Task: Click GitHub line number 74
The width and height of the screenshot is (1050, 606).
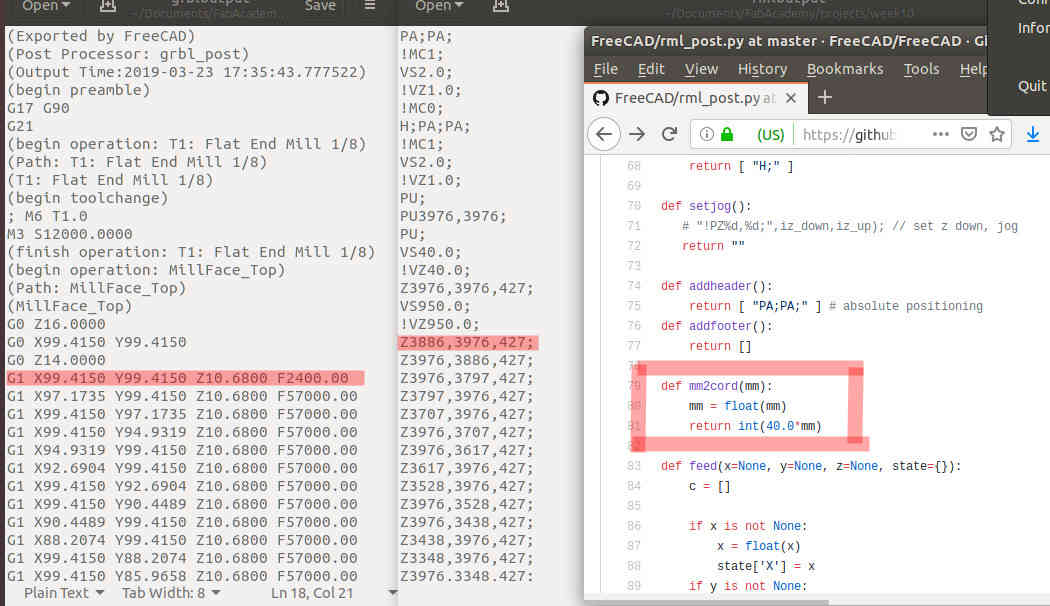Action: coord(634,286)
